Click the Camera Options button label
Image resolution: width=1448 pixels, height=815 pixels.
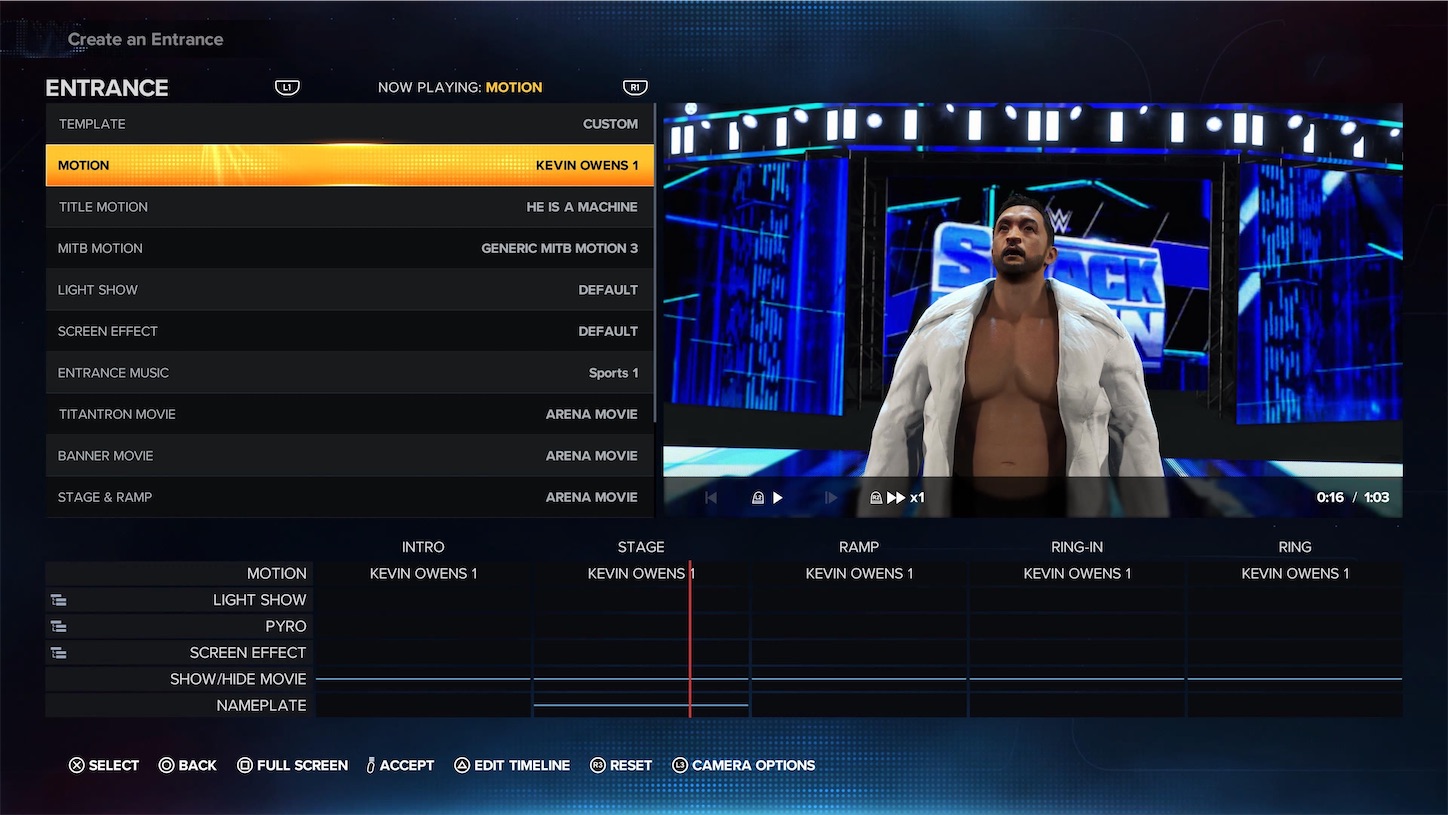coord(754,765)
